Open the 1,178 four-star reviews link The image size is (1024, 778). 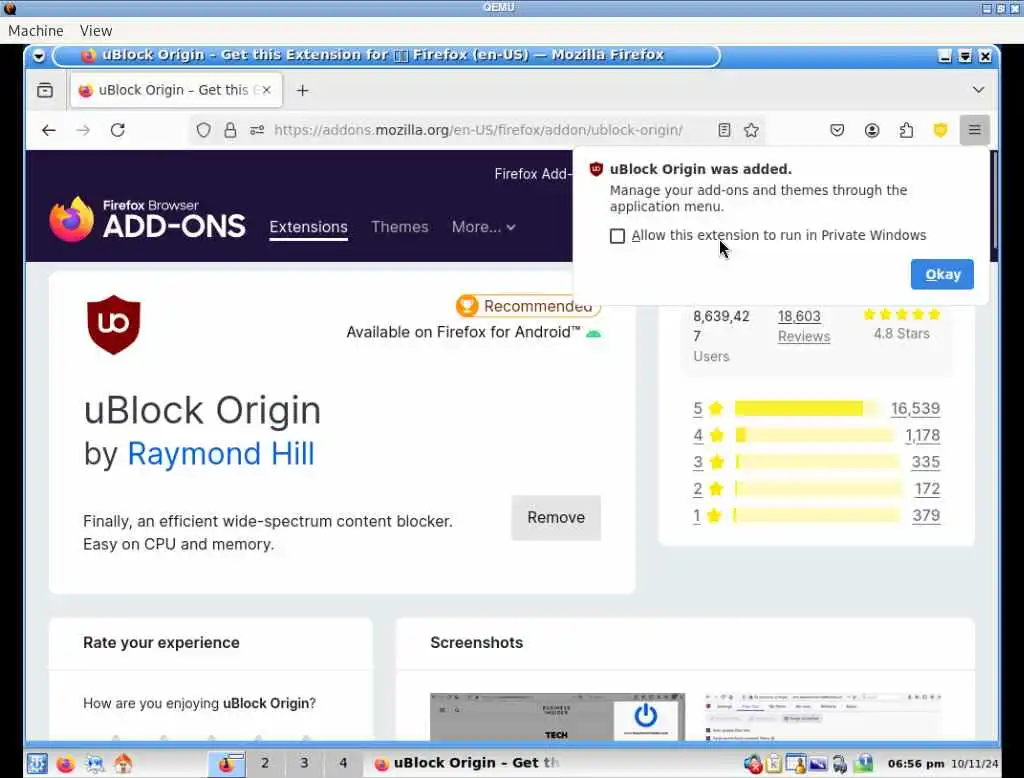922,435
